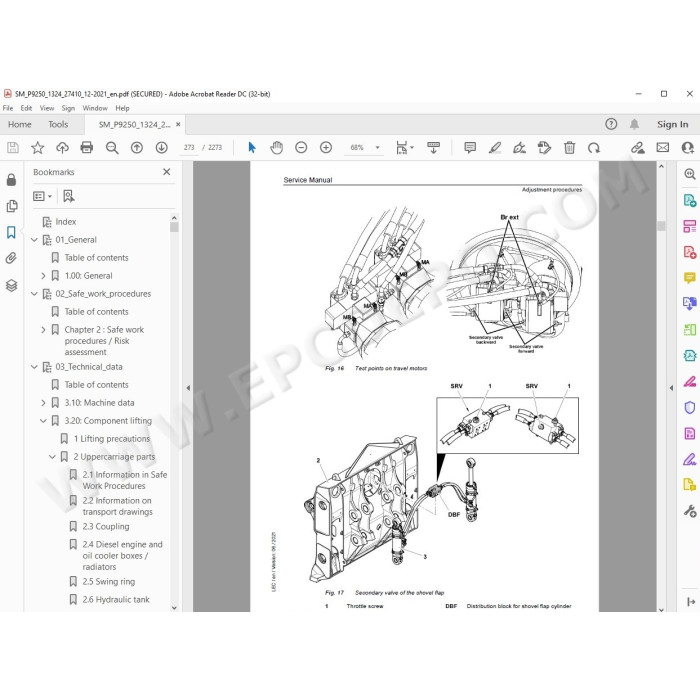Toggle scrolling mode icon
The width and height of the screenshot is (700, 700).
click(433, 147)
